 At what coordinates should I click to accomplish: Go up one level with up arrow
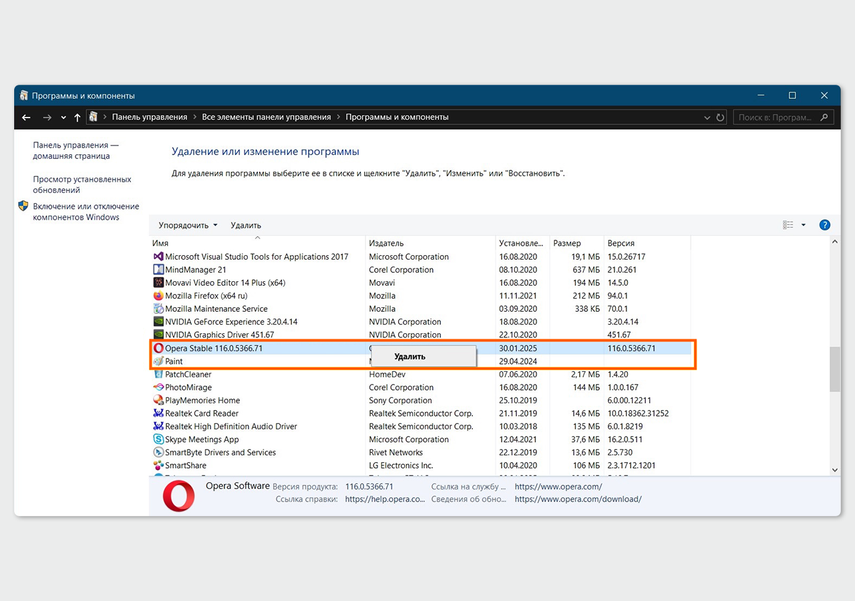click(x=77, y=117)
